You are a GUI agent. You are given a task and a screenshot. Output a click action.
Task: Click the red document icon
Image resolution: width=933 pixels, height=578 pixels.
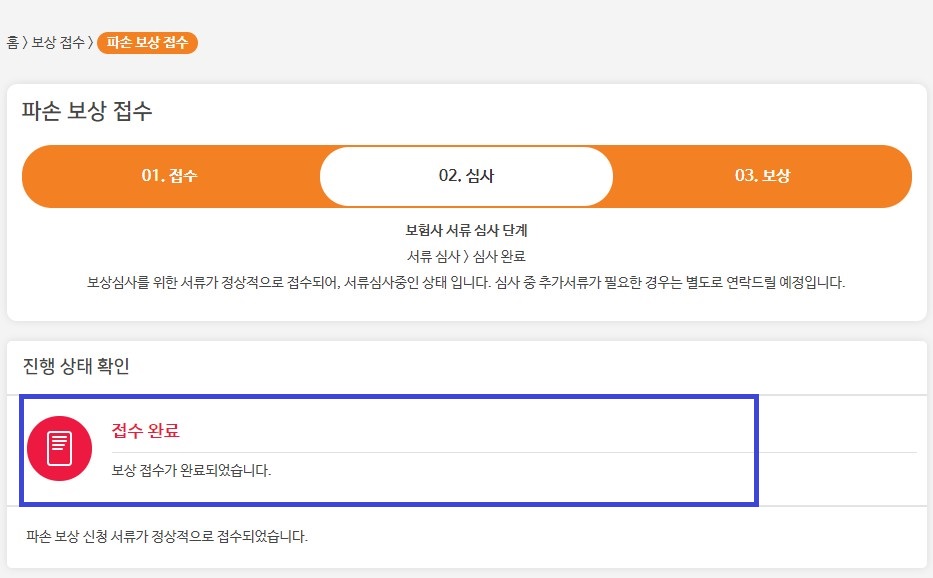(x=60, y=448)
